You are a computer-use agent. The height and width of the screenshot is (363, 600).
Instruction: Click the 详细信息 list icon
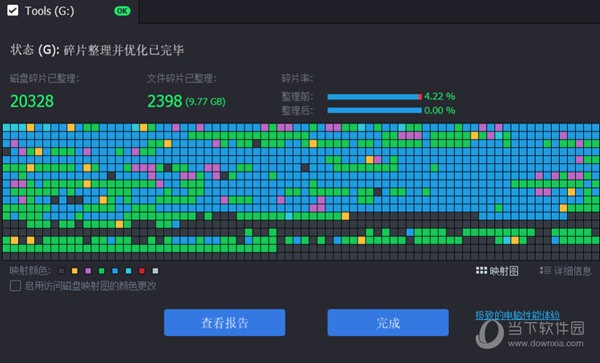point(545,271)
